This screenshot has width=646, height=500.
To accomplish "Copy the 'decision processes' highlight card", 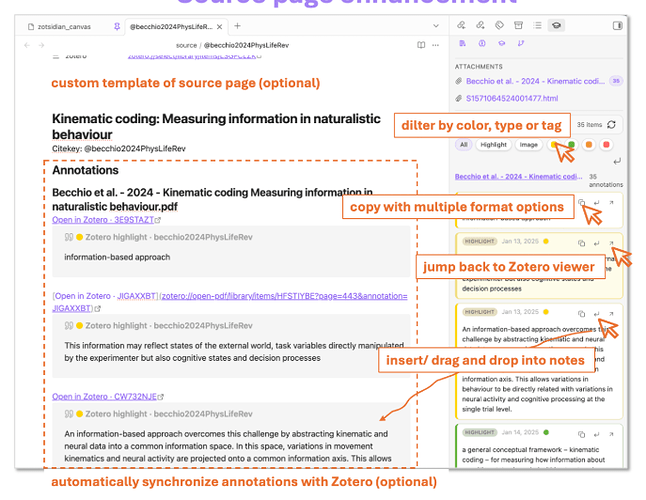I will click(581, 243).
